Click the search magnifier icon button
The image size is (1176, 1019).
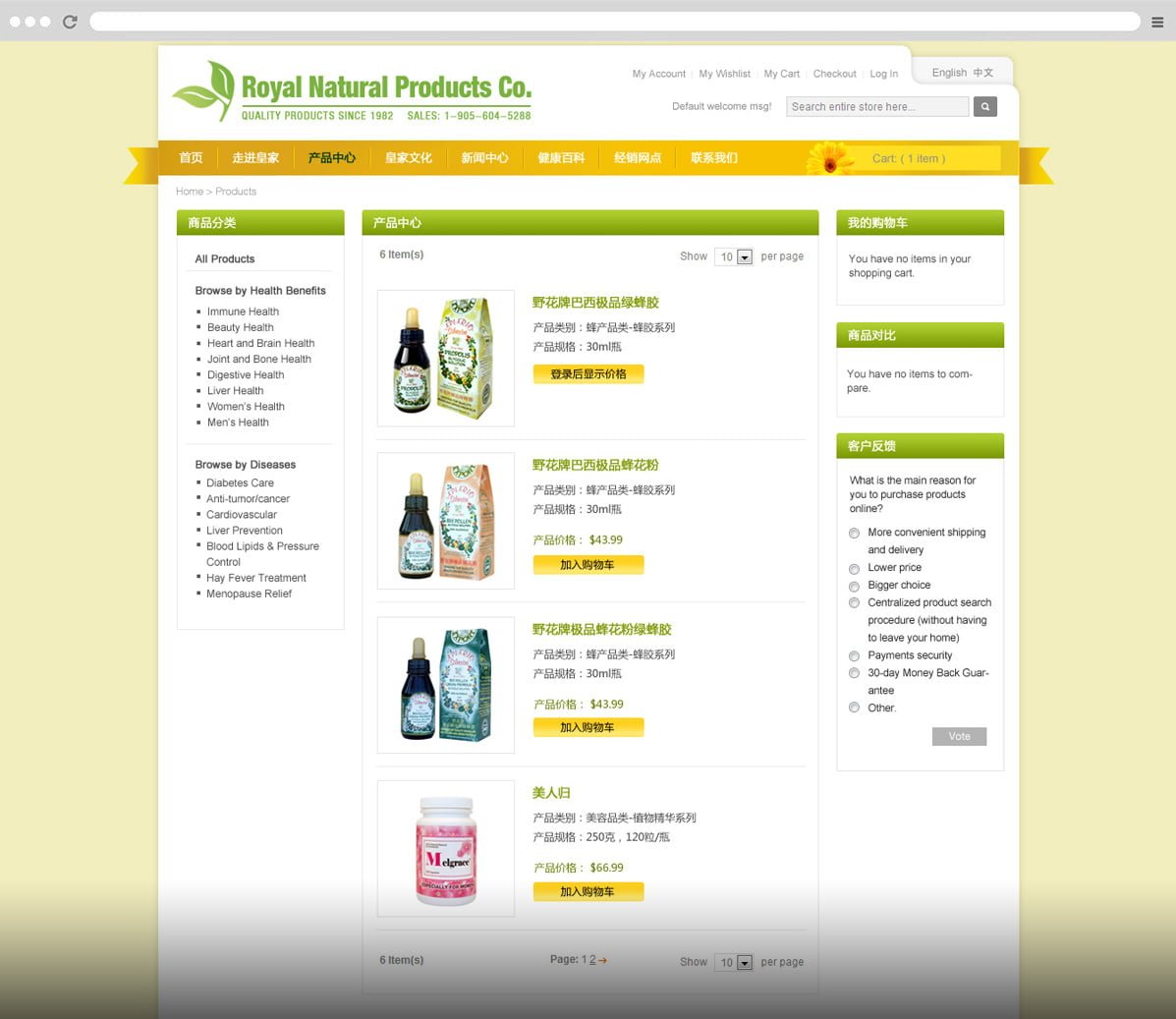click(x=984, y=106)
